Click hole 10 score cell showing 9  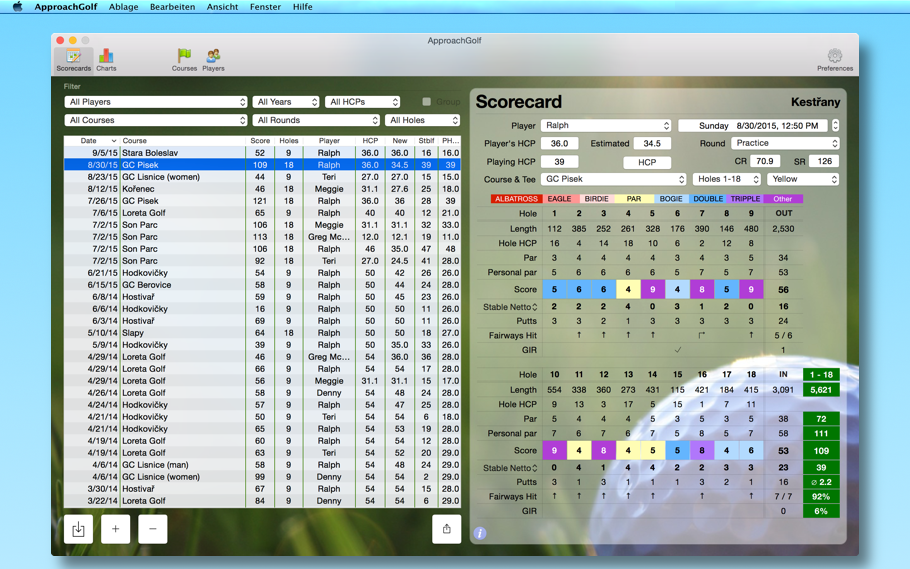click(554, 450)
